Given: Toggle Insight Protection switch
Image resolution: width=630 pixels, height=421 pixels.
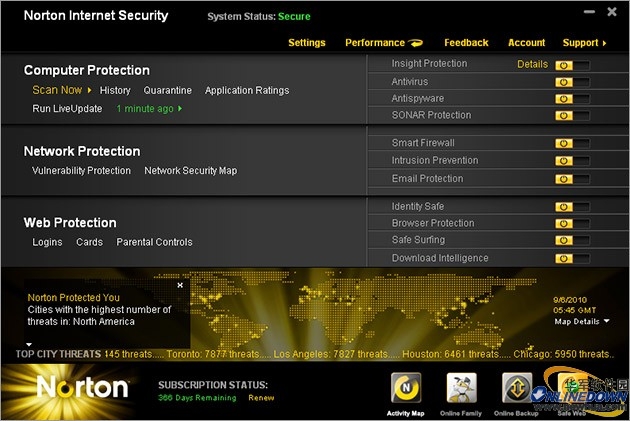Looking at the screenshot, I should point(572,65).
